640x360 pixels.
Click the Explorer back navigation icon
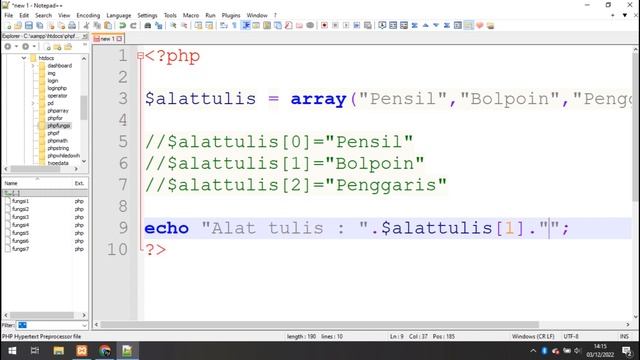8,47
